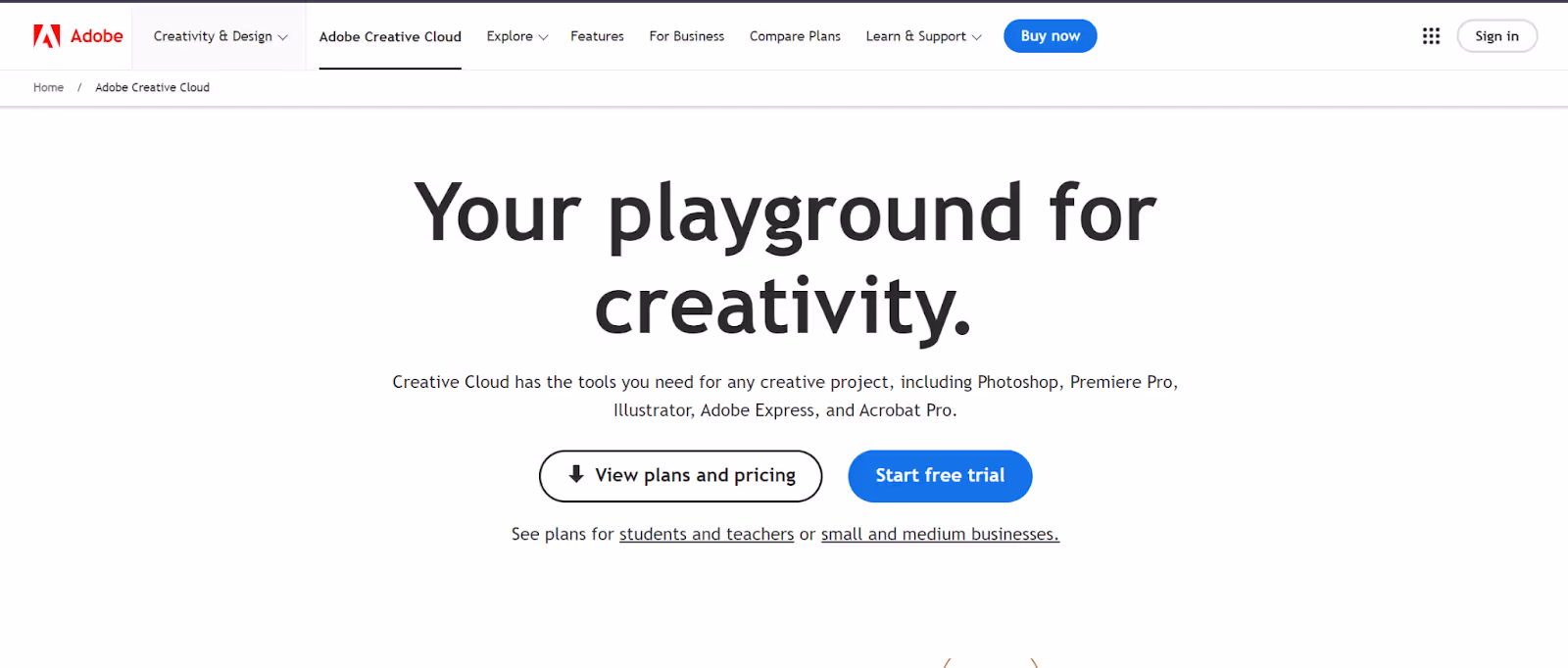Click the Adobe logo icon
The width and height of the screenshot is (1568, 668).
47,36
